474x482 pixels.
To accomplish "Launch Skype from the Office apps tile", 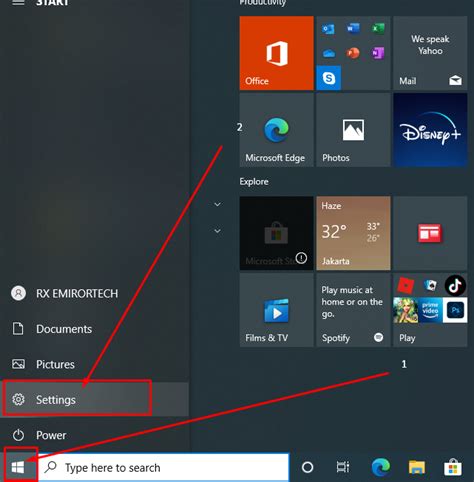I will [x=329, y=78].
